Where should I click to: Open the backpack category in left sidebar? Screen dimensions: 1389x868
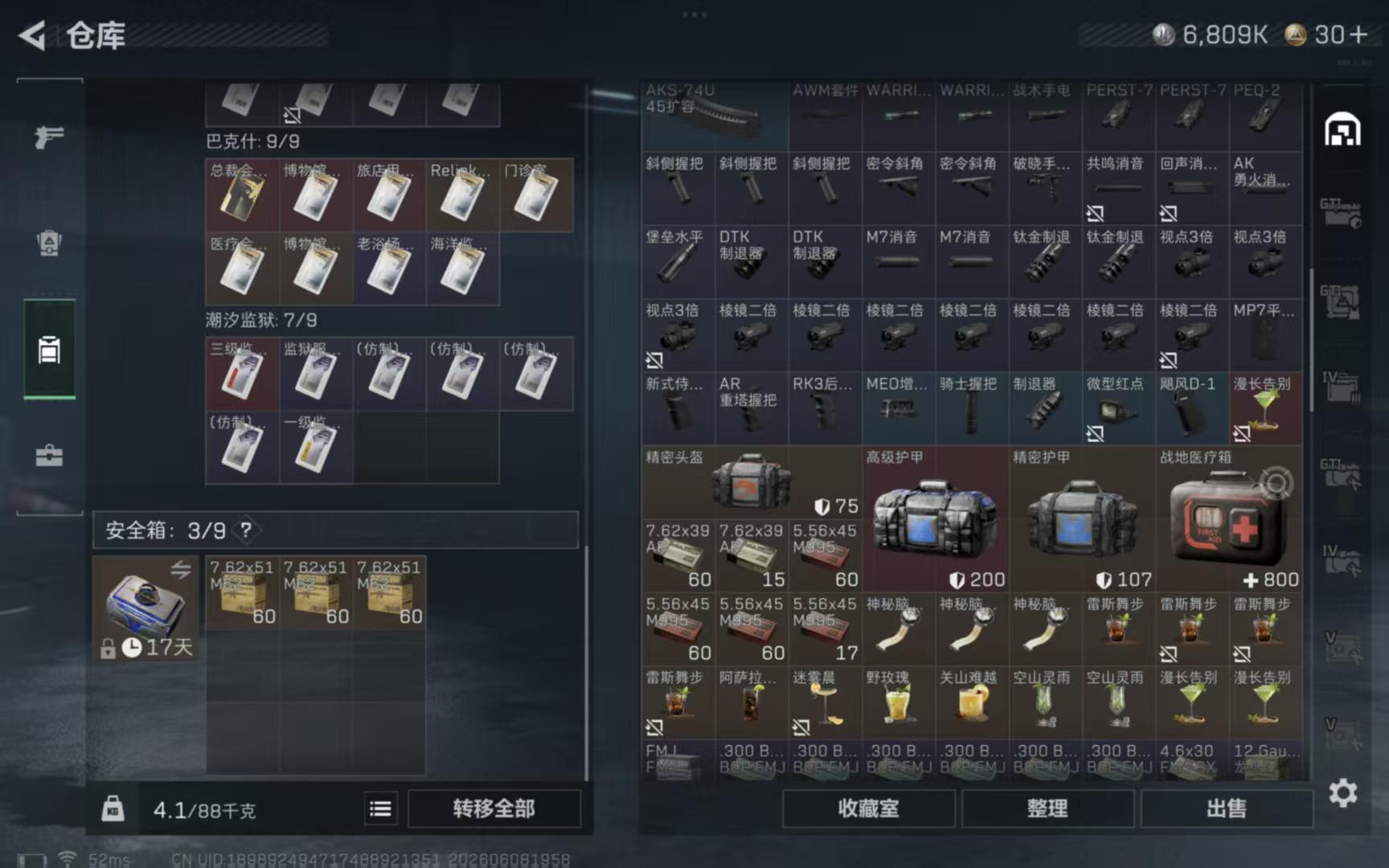click(49, 243)
